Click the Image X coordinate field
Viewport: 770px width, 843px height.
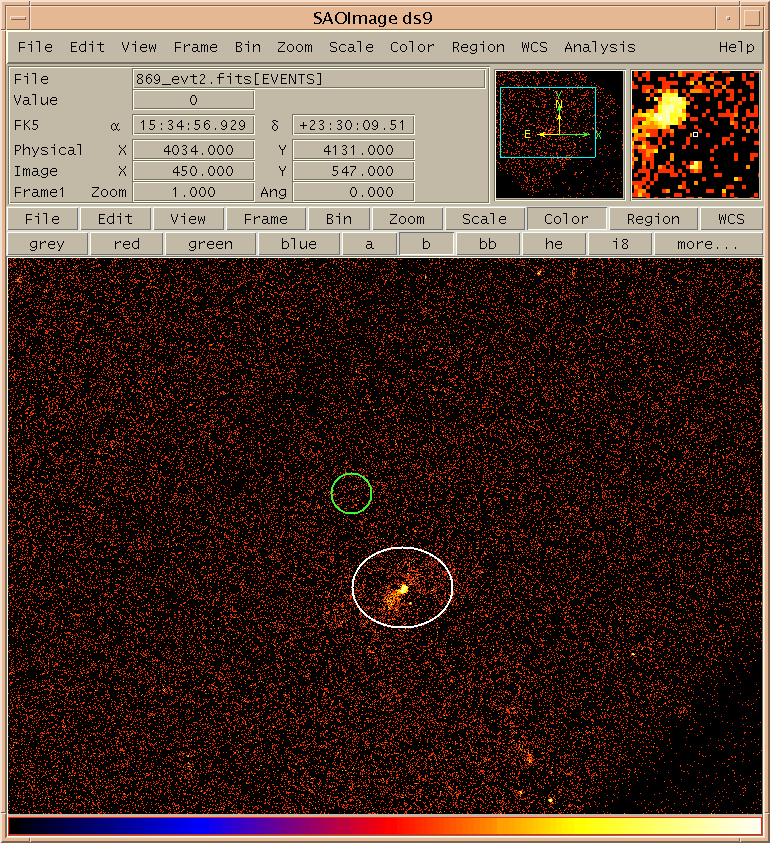[194, 171]
